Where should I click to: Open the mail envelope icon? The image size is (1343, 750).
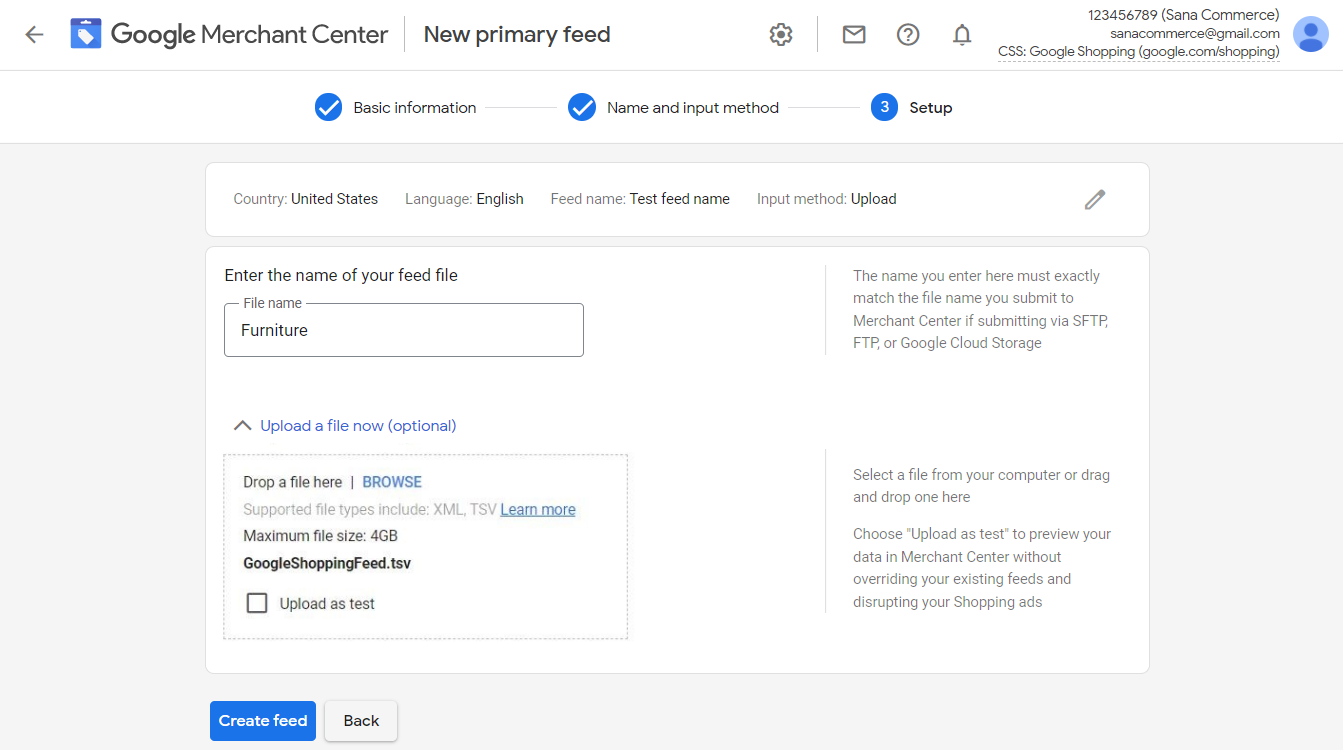coord(854,35)
